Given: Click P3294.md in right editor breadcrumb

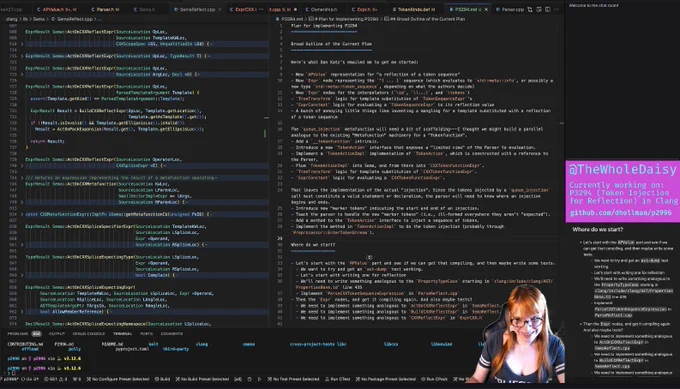Looking at the screenshot, I should coord(290,19).
